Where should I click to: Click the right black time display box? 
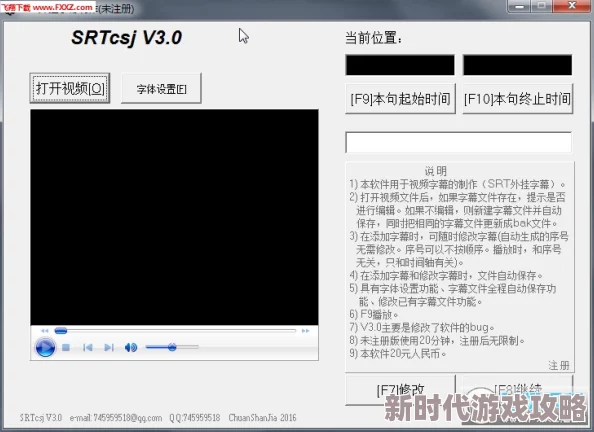click(x=517, y=65)
